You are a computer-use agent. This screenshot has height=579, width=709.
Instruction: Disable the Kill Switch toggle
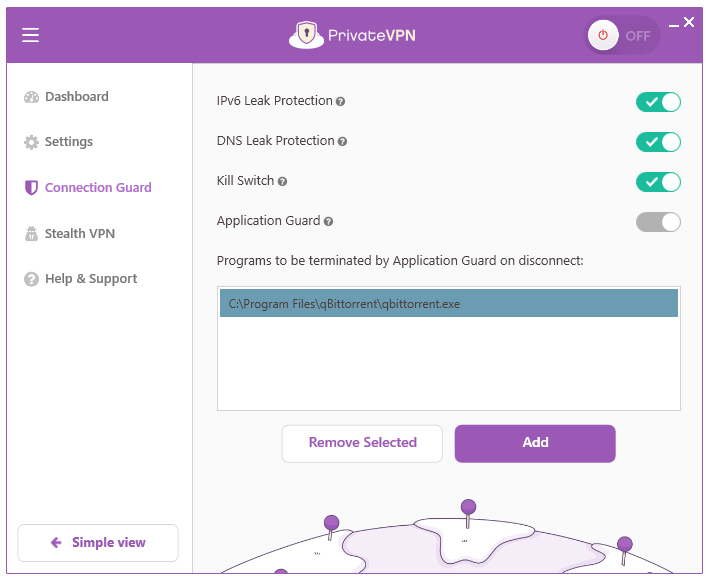[x=658, y=182]
